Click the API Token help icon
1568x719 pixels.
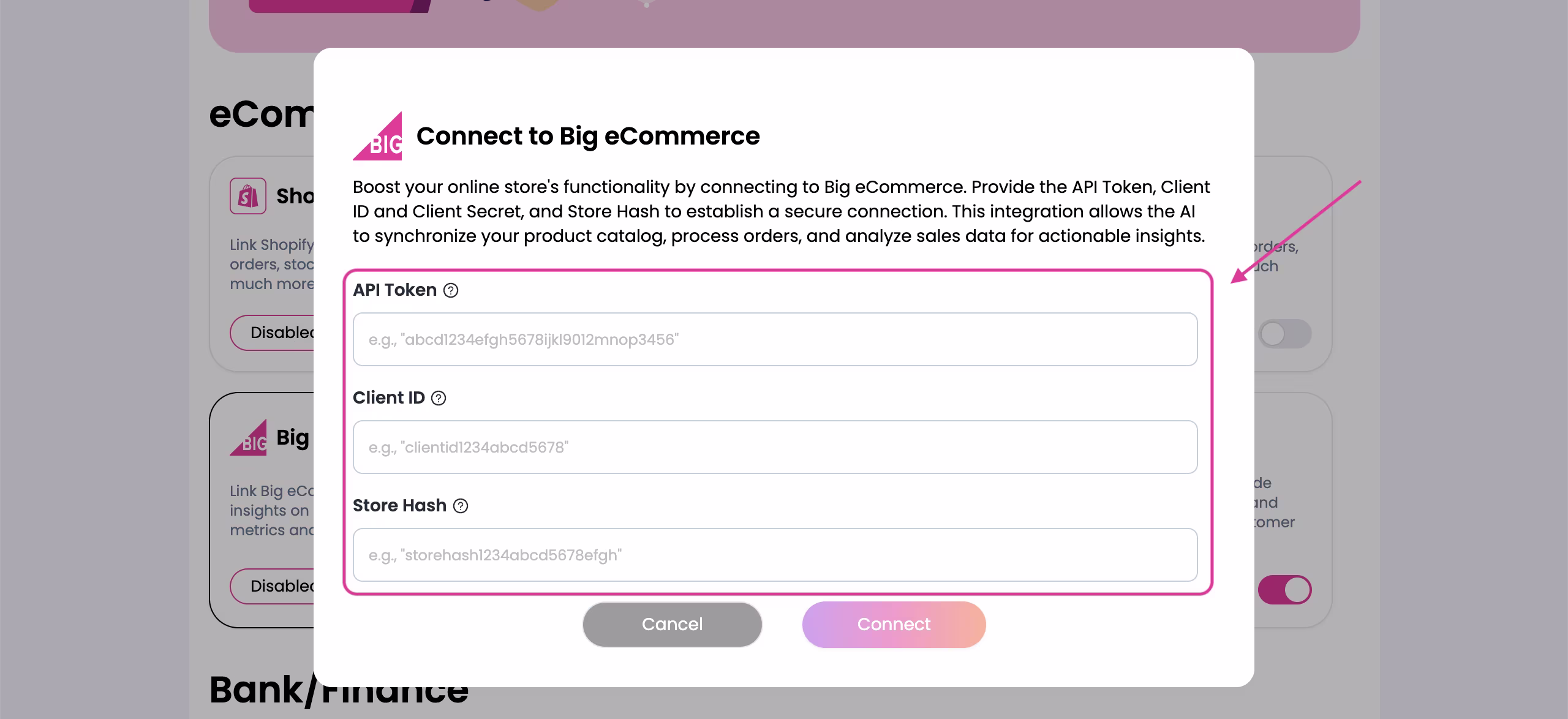451,290
